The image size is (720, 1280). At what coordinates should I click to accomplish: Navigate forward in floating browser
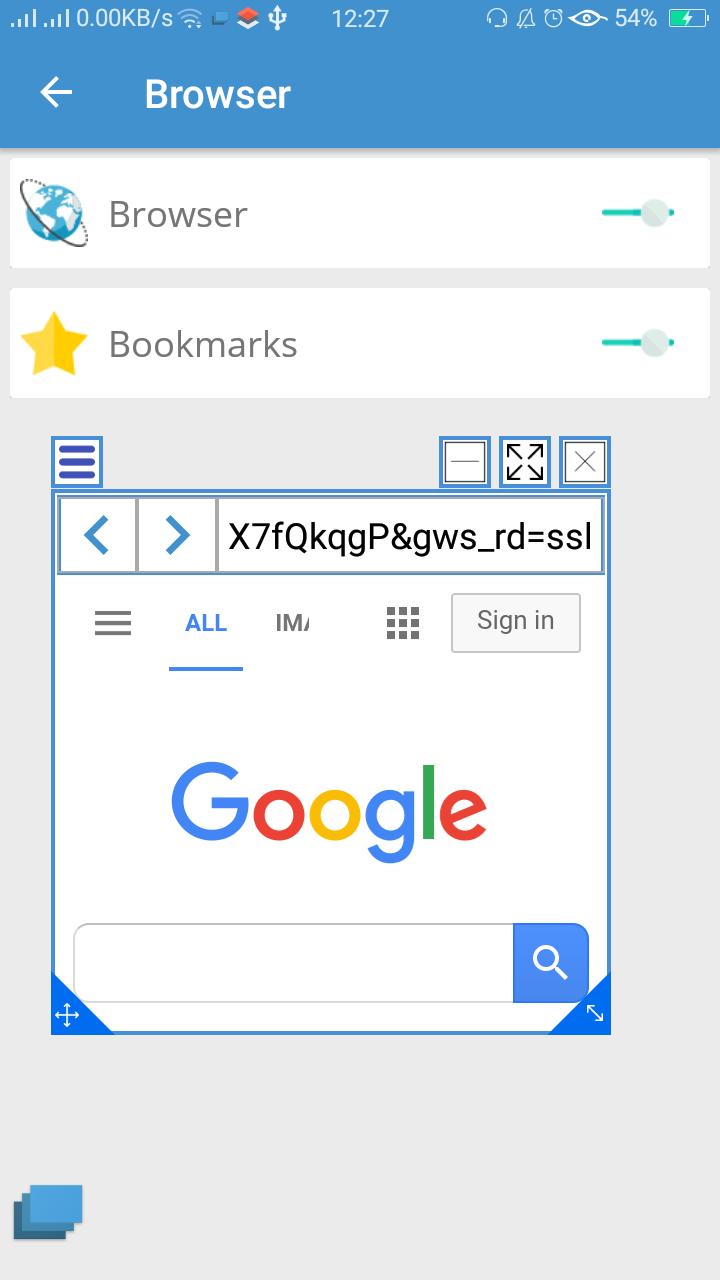click(x=177, y=535)
